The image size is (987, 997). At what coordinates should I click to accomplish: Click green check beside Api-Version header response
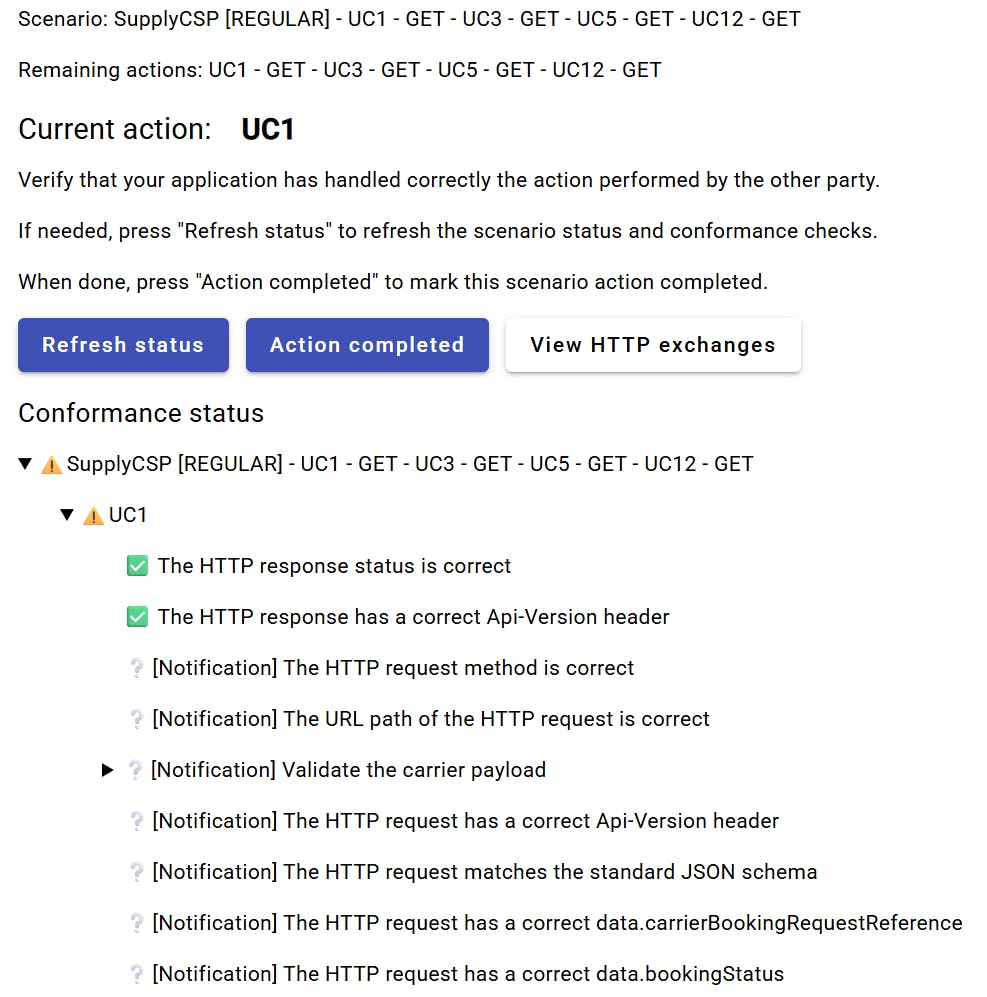click(137, 617)
